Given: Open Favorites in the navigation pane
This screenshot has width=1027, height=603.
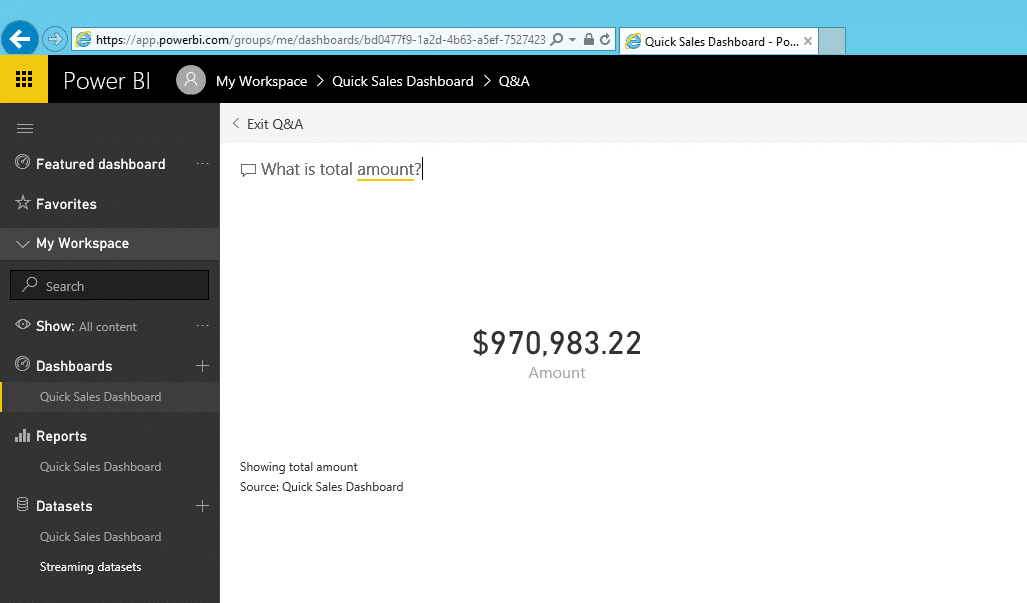Looking at the screenshot, I should (66, 204).
